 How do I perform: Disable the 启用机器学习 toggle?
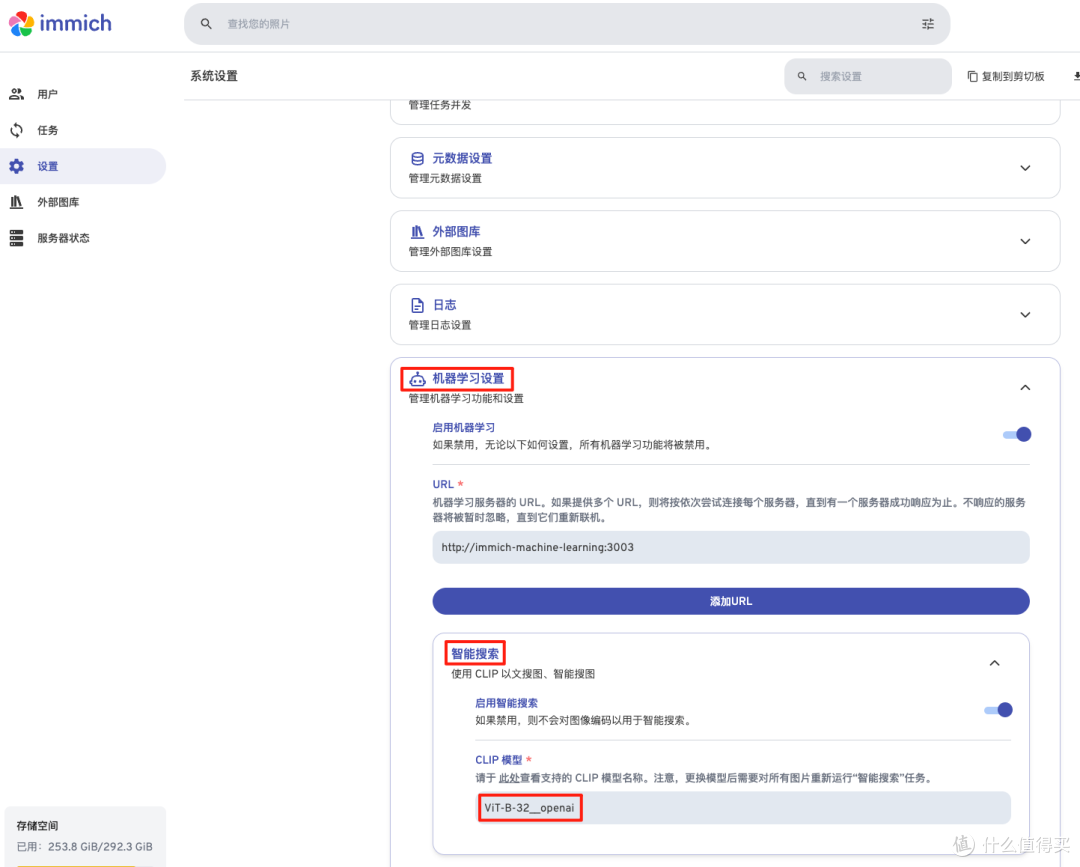pyautogui.click(x=1017, y=435)
